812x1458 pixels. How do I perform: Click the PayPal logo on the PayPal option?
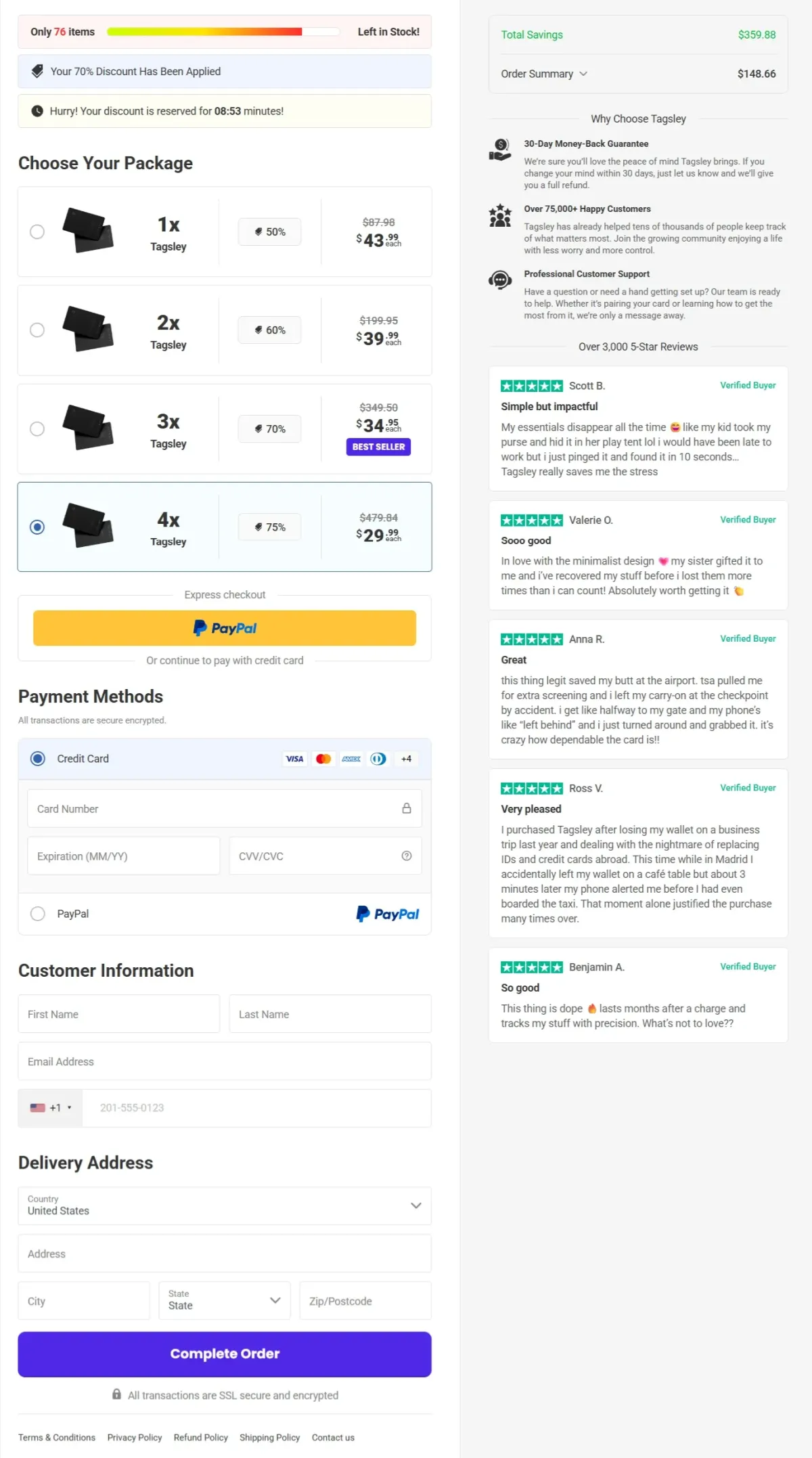[x=387, y=914]
